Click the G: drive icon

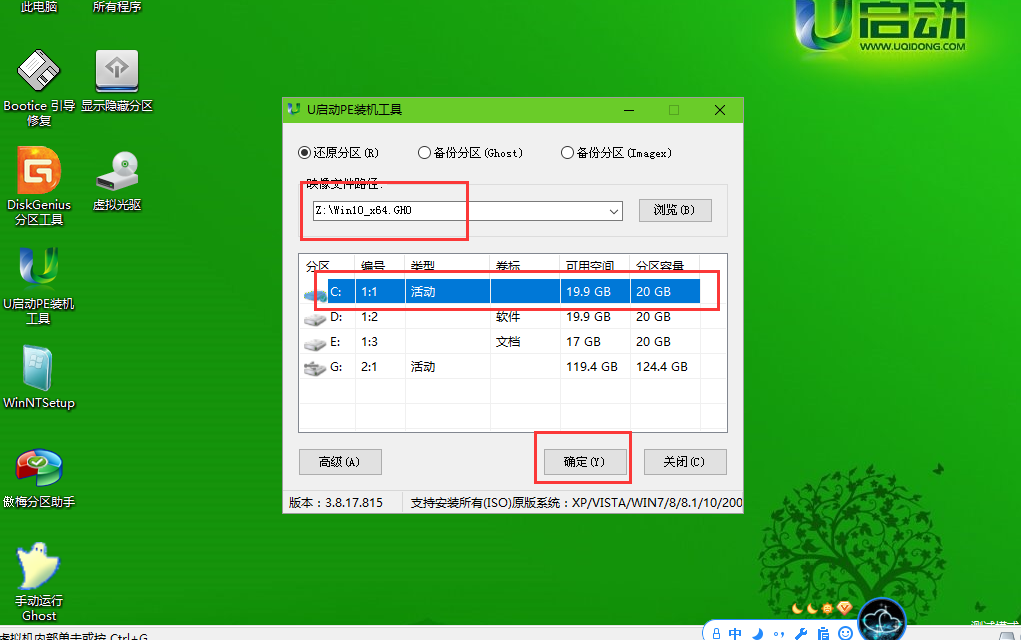315,369
